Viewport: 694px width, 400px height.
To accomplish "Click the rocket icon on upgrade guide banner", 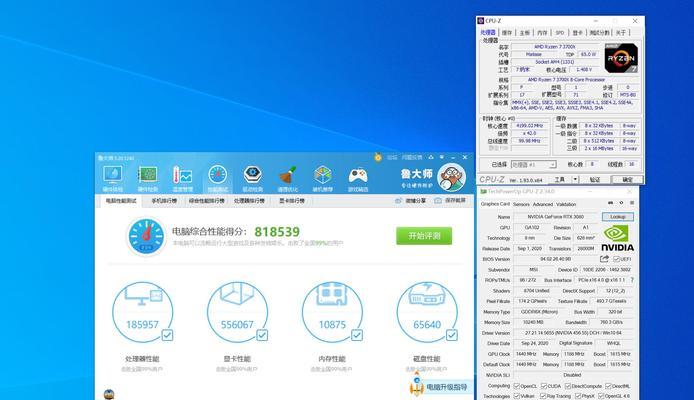I will (416, 384).
